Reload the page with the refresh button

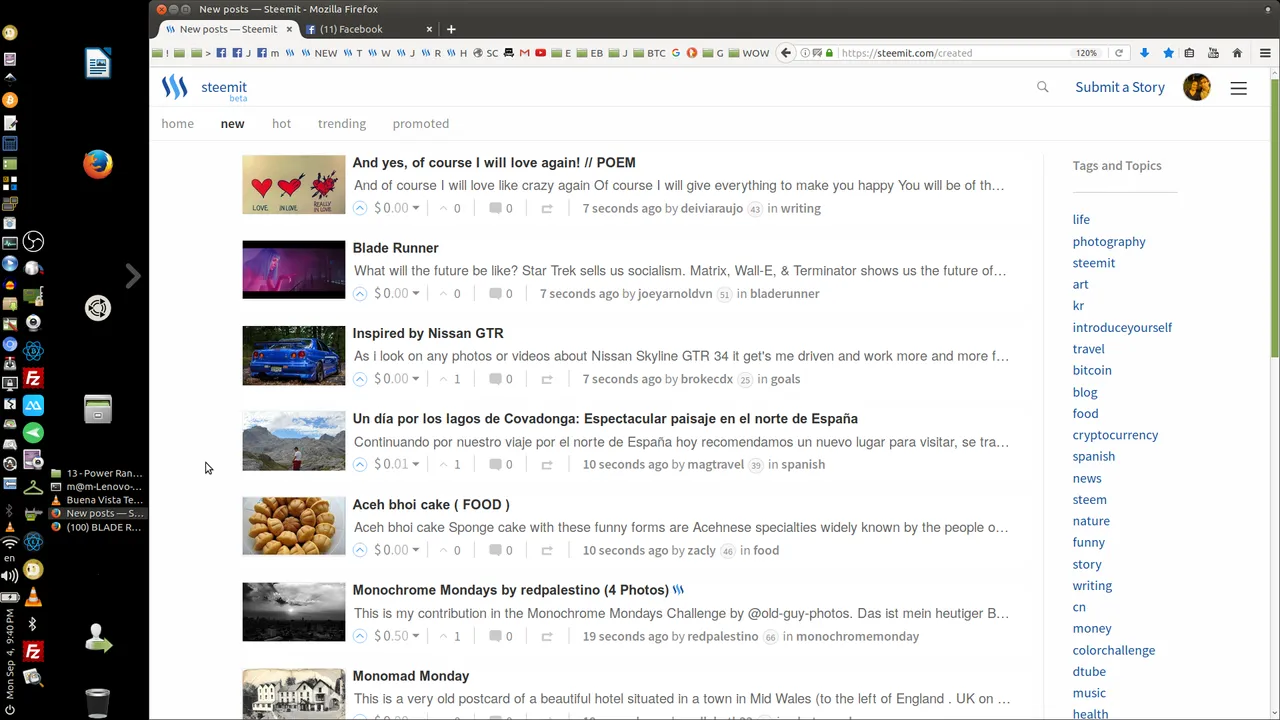click(1118, 53)
